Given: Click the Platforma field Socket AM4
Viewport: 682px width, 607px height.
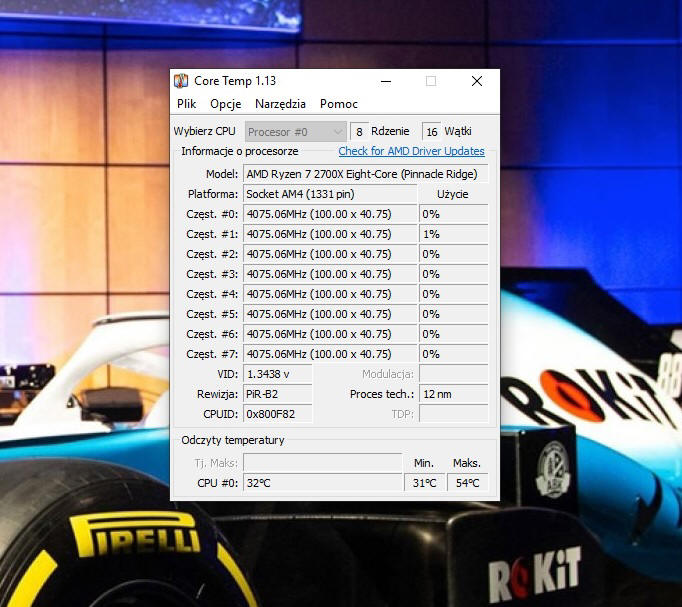Looking at the screenshot, I should click(x=330, y=194).
